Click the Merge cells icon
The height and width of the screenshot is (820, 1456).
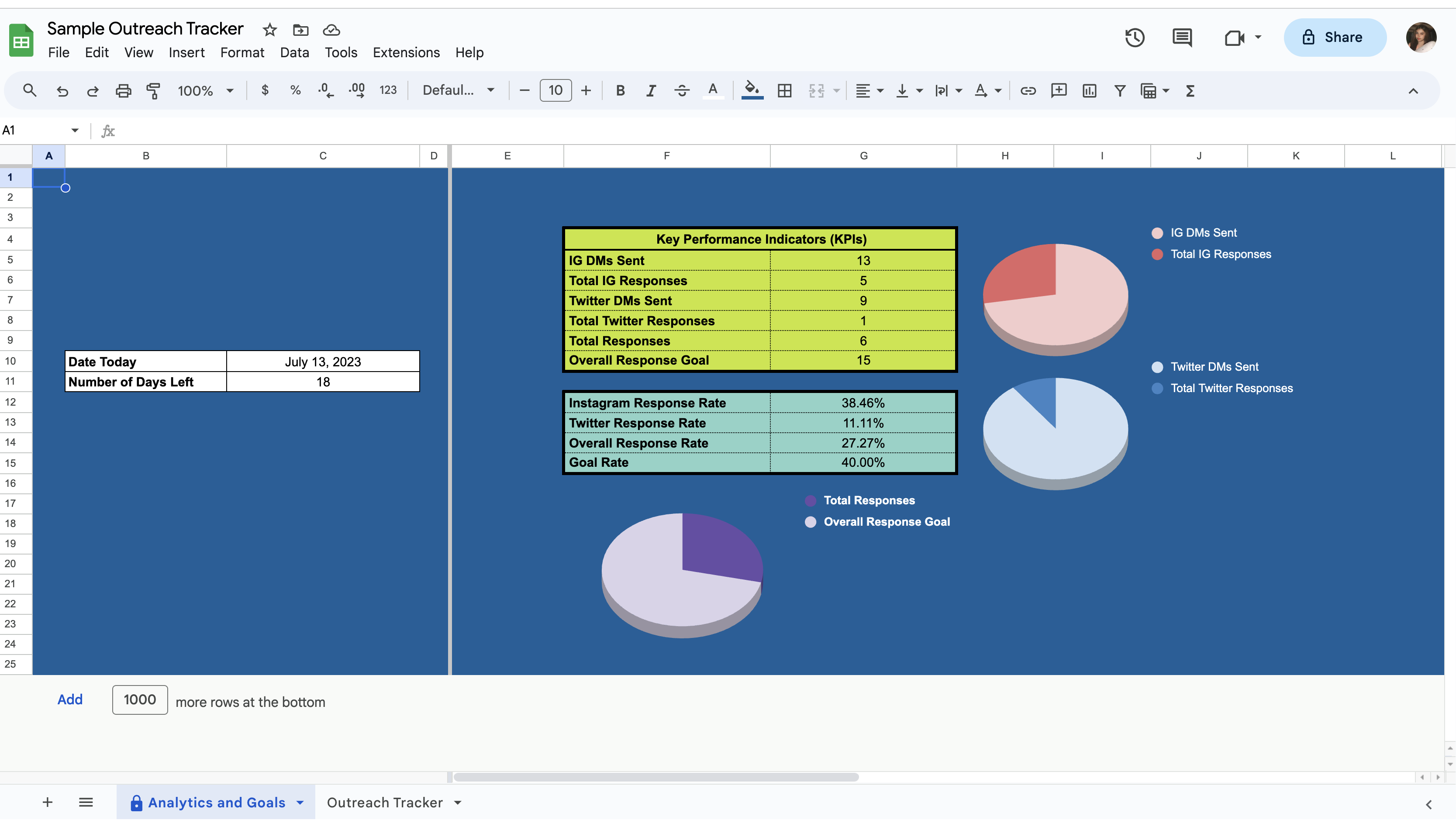tap(816, 90)
